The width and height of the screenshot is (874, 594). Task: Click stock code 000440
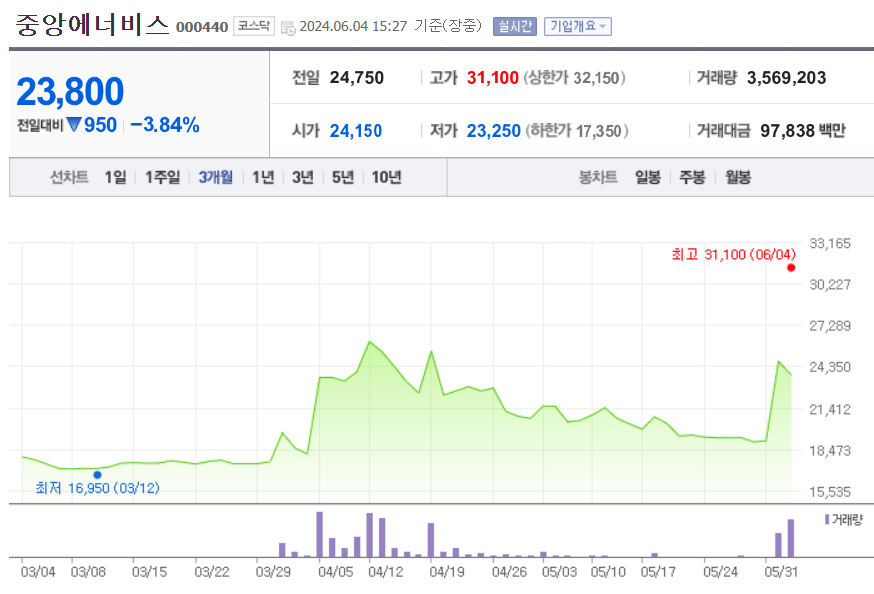(x=202, y=27)
